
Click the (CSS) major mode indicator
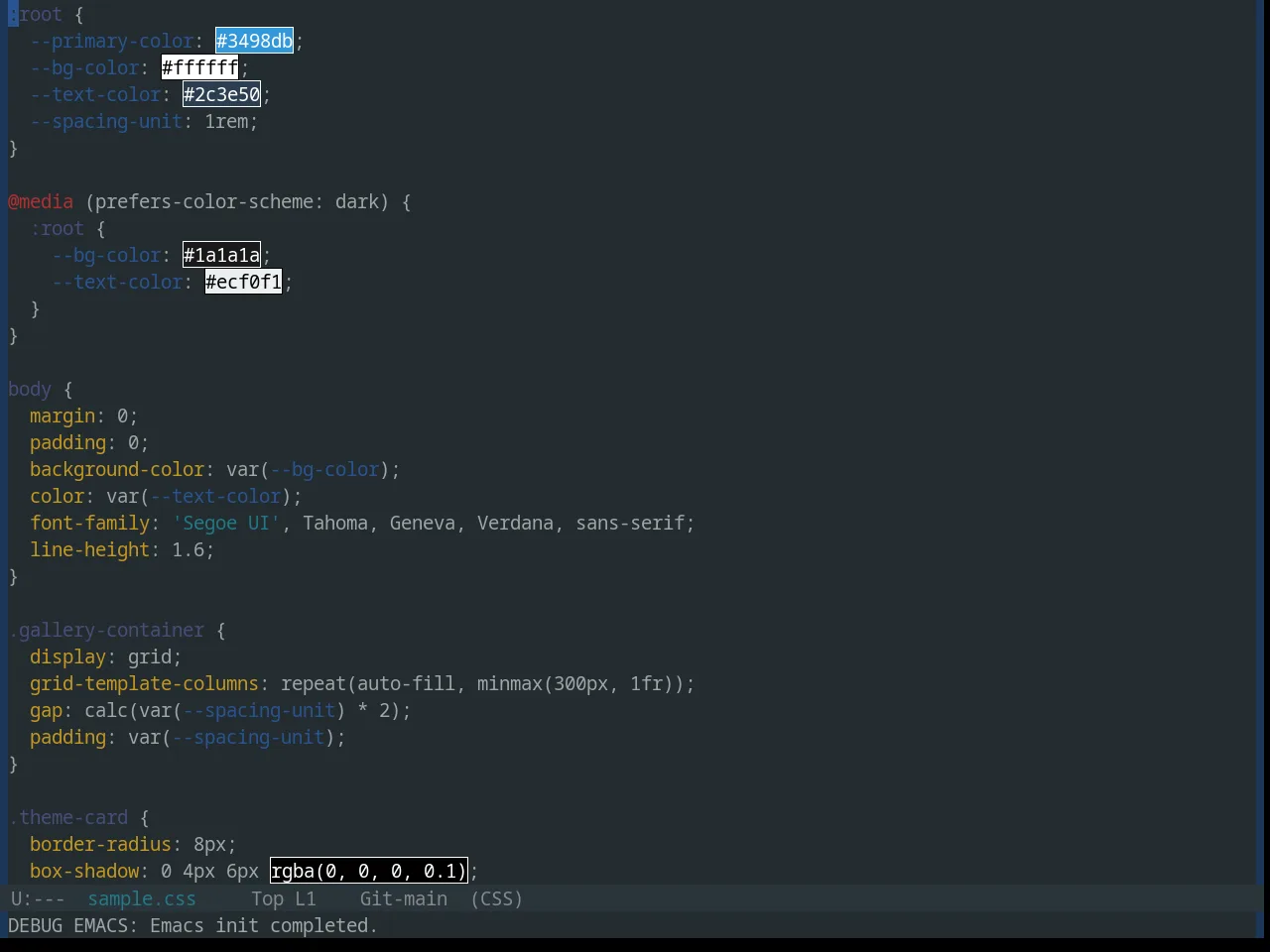pos(496,898)
